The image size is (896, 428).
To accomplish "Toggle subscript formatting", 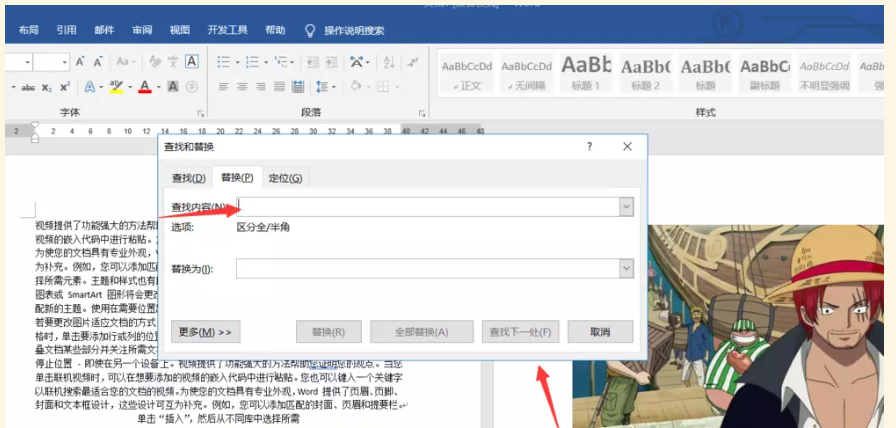I will (x=47, y=87).
